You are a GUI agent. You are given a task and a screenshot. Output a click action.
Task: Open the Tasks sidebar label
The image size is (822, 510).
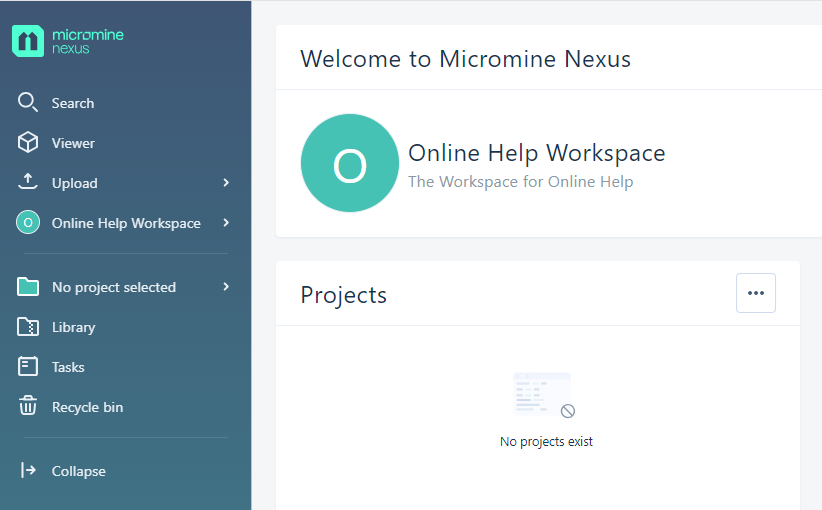tap(68, 367)
